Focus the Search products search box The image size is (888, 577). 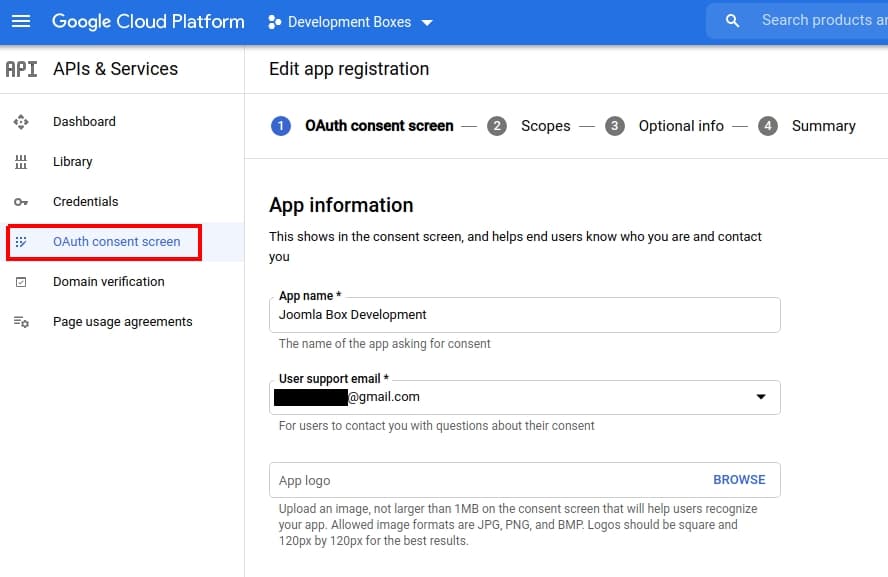pos(815,20)
